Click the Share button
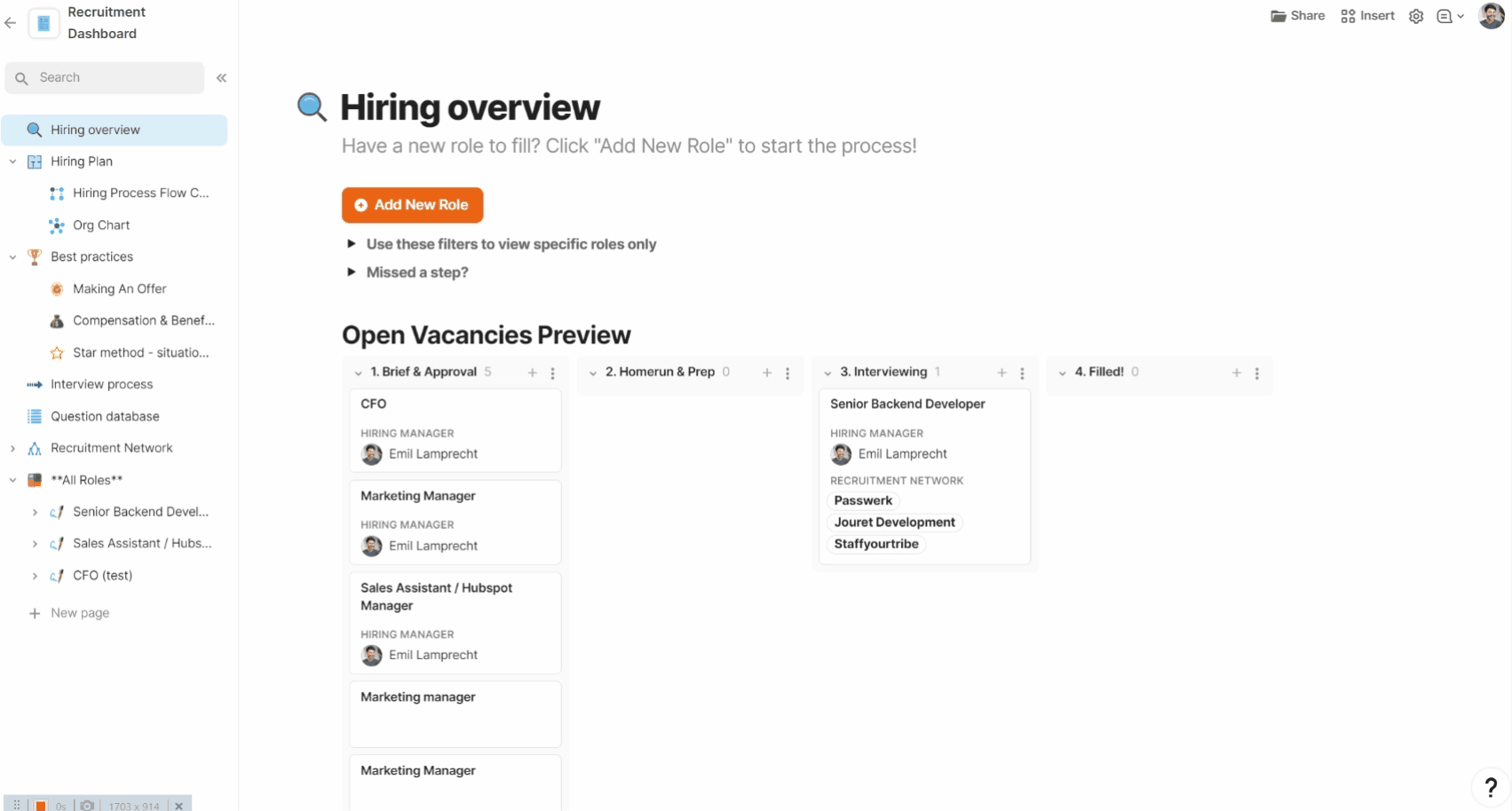Image resolution: width=1512 pixels, height=811 pixels. click(x=1297, y=16)
